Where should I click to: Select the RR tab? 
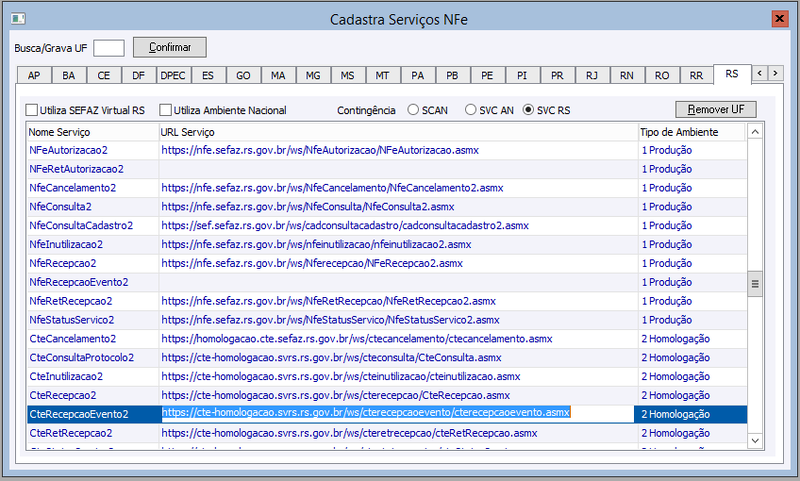tap(696, 75)
